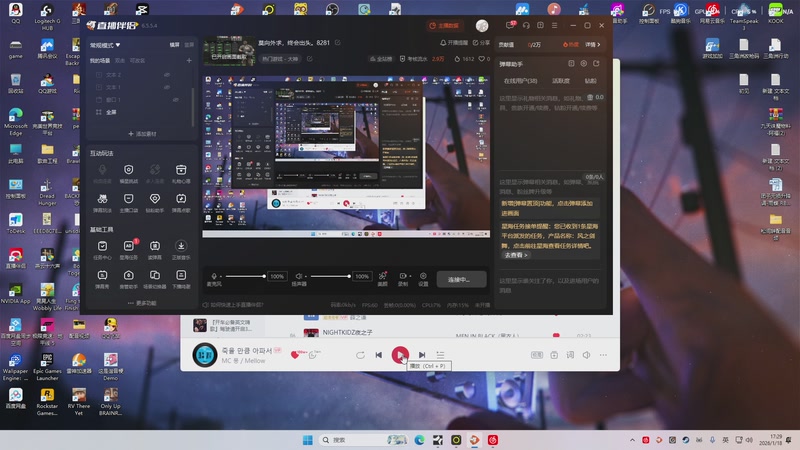Click 分享 share link
The image size is (800, 450).
(x=481, y=43)
